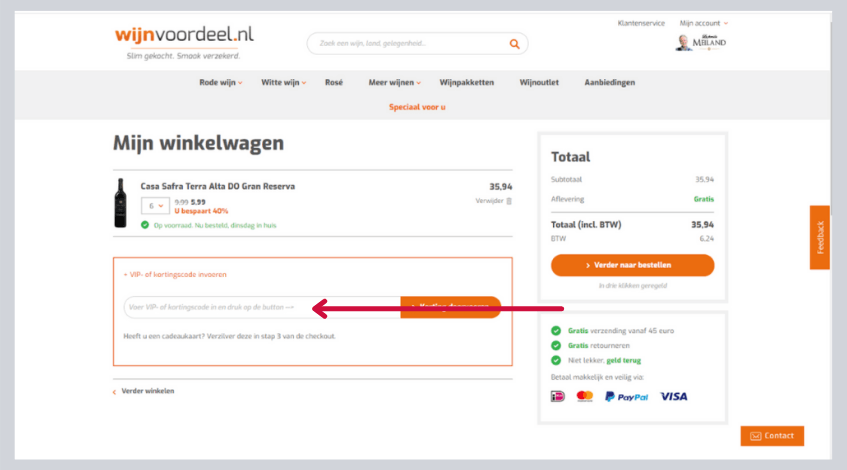Open the Feedback side tab
847x470 pixels.
point(820,238)
